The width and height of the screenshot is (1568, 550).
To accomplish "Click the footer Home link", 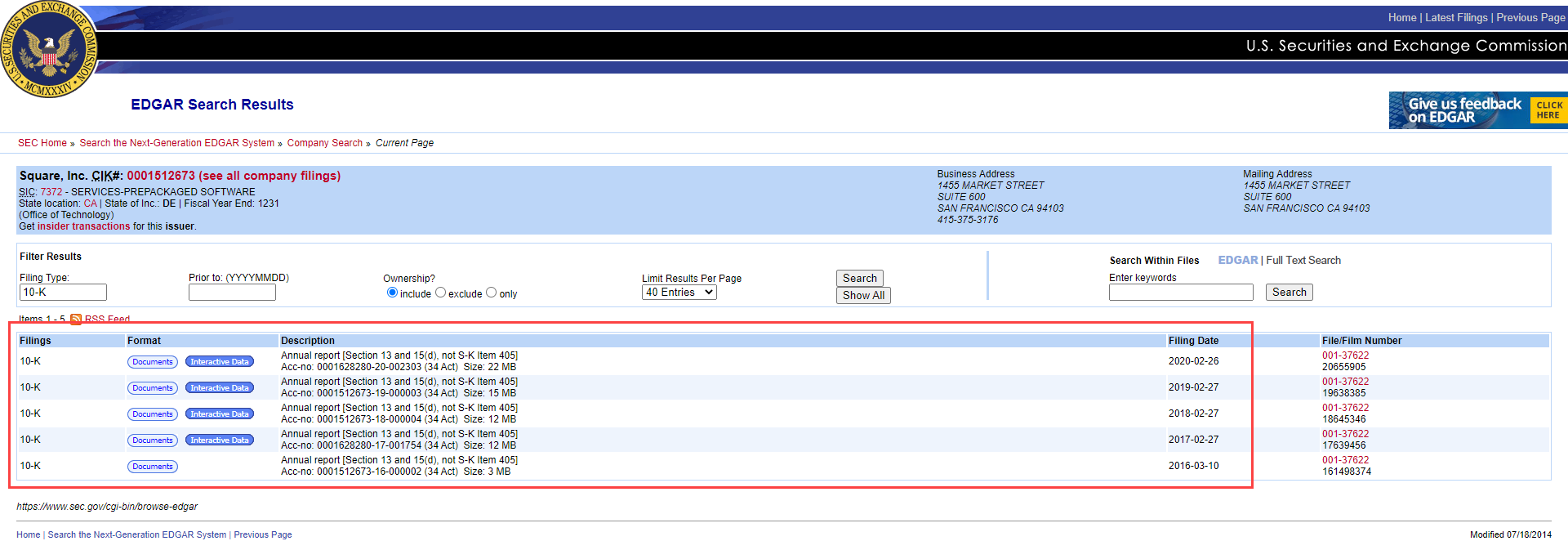I will click(29, 535).
